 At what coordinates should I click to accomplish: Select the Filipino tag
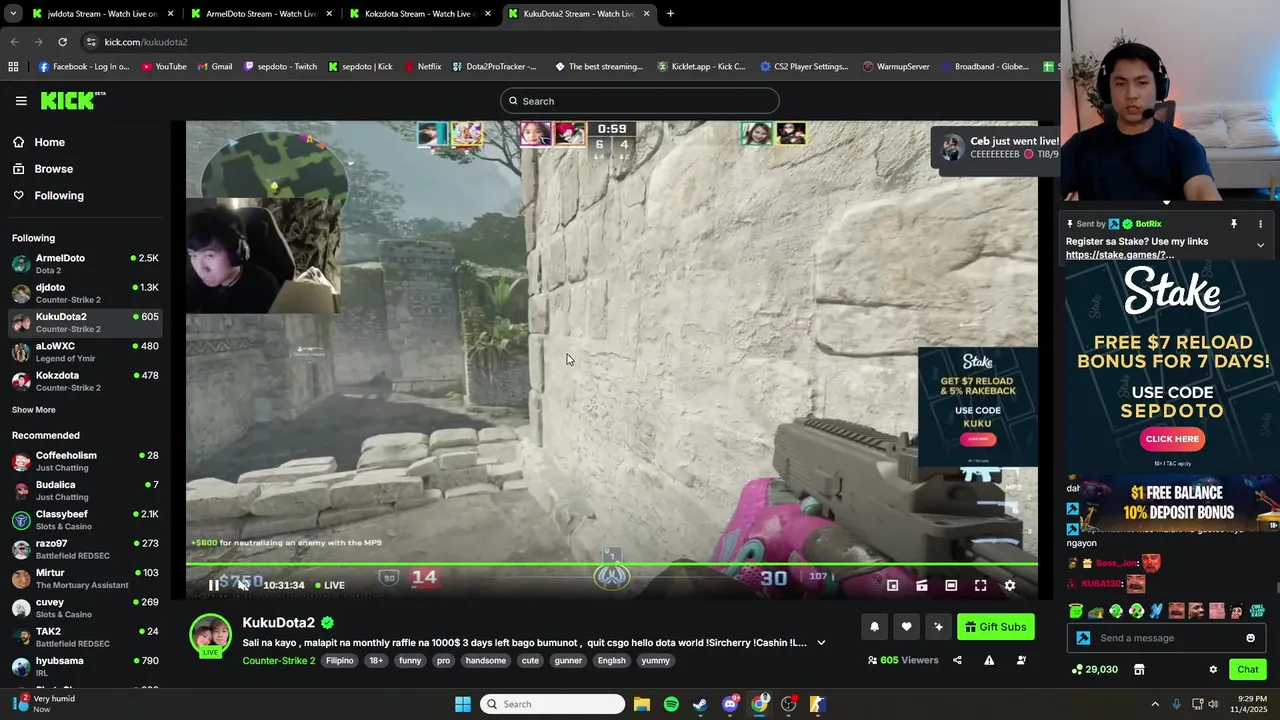coord(340,660)
